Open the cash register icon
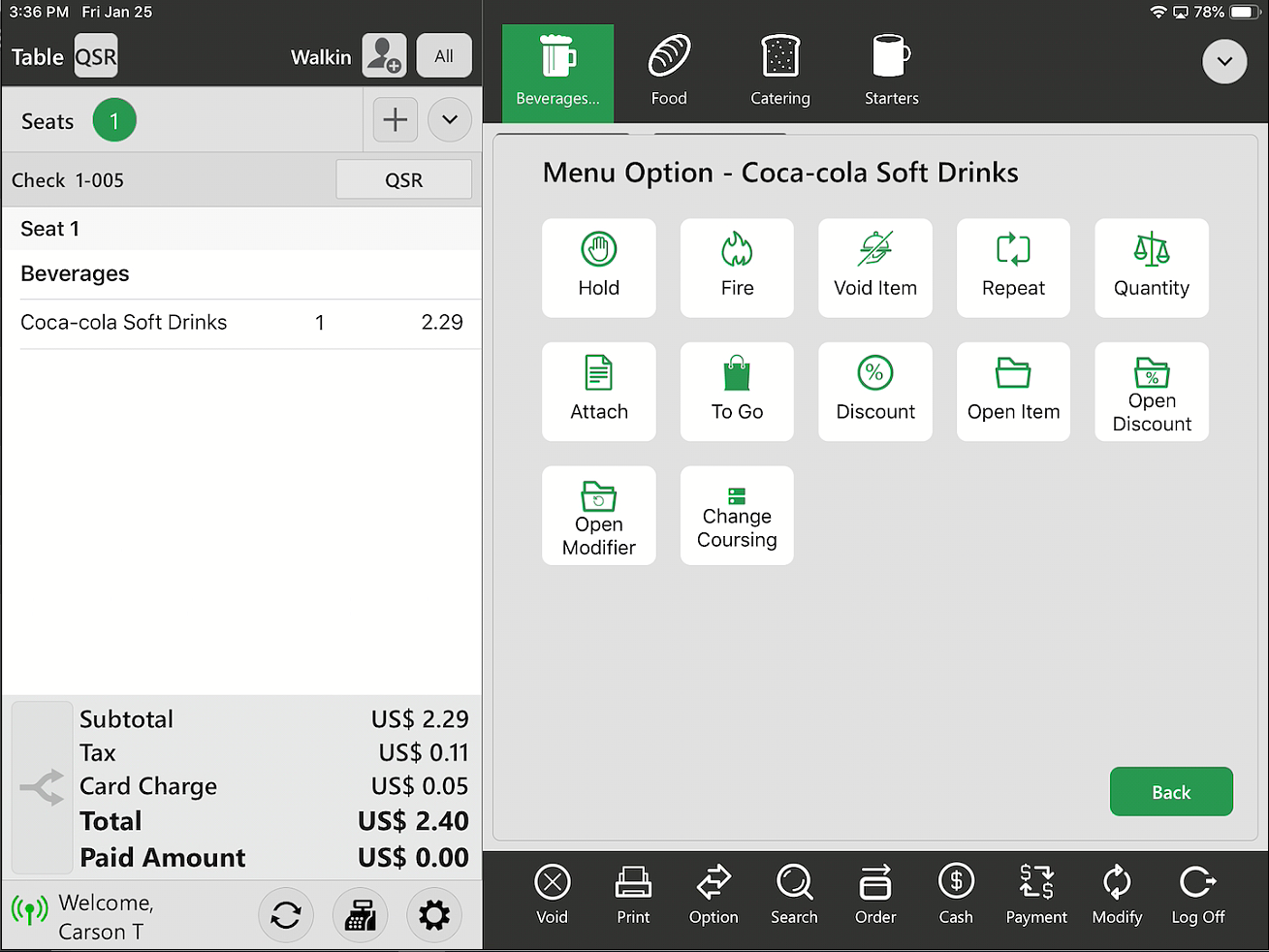This screenshot has height=952, width=1269. pyautogui.click(x=360, y=915)
